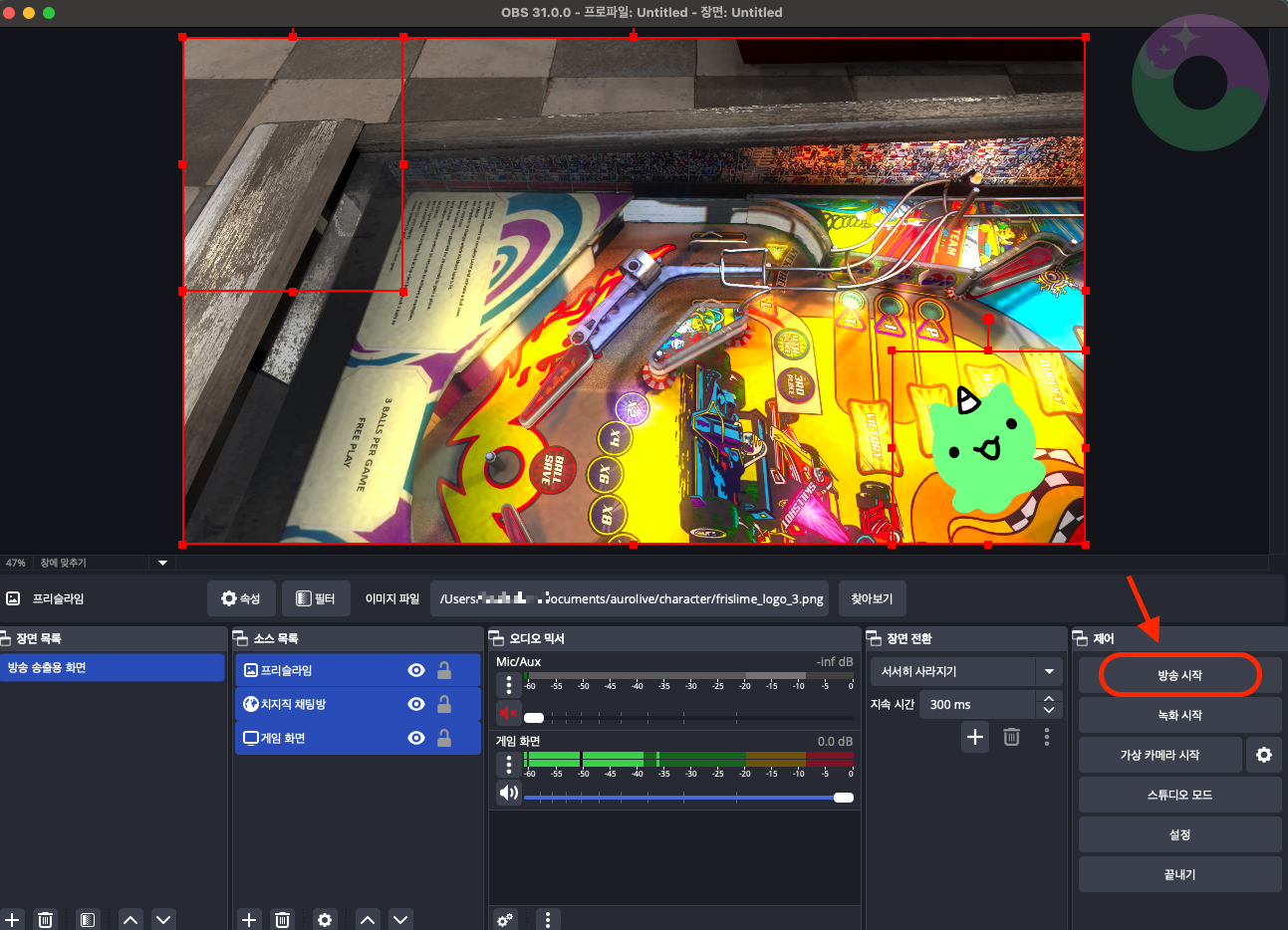Unmute Mic/Aux with the red speaker icon
1288x930 pixels.
tap(509, 713)
